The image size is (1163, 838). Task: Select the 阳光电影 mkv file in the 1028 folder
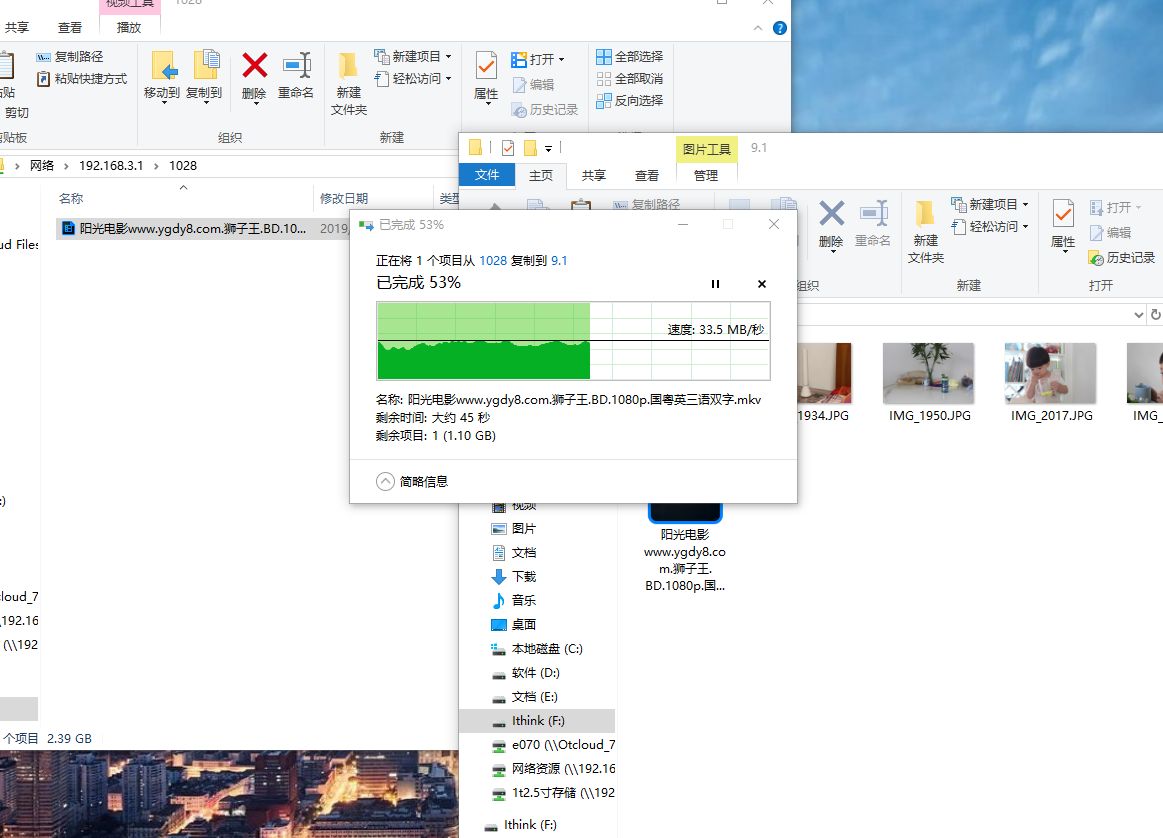(x=193, y=228)
